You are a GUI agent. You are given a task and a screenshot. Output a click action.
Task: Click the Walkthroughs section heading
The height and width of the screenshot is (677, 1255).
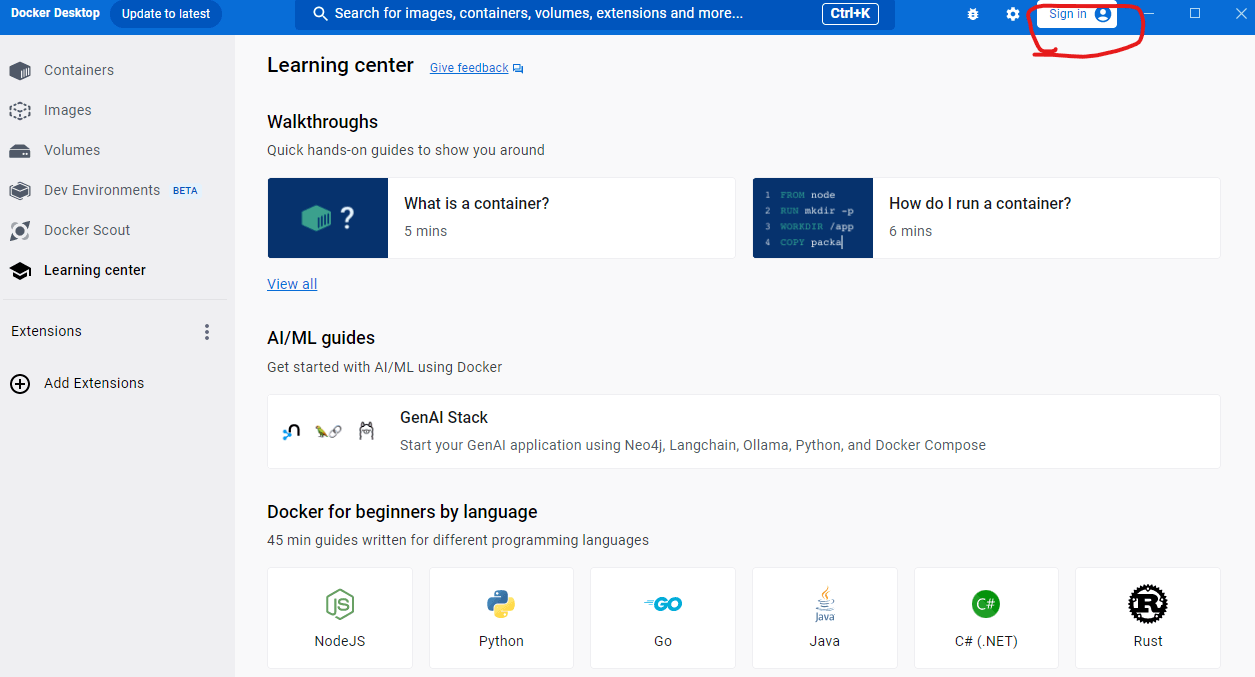[x=322, y=122]
